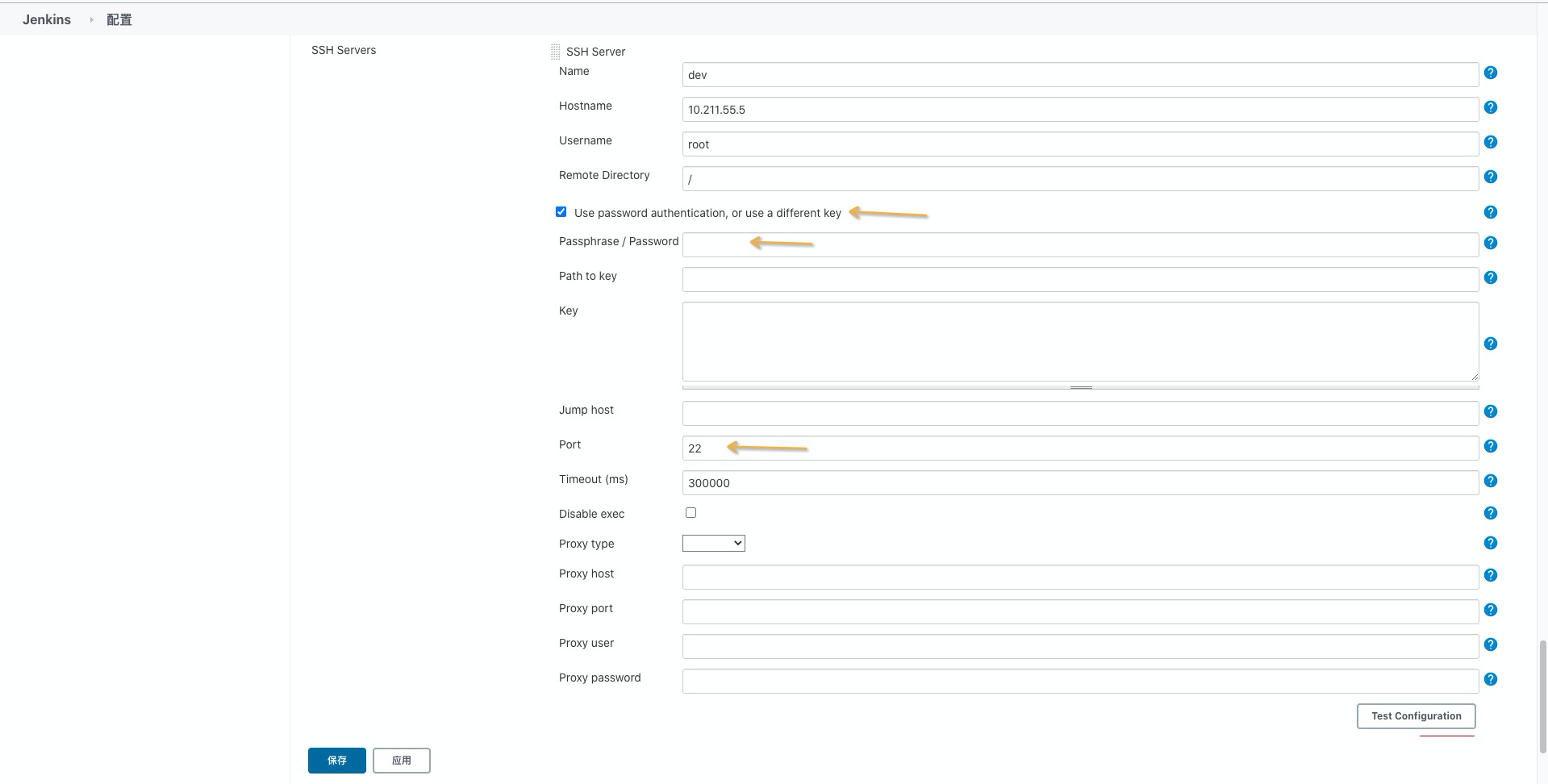Click the Jenkins breadcrumb link

tap(47, 19)
